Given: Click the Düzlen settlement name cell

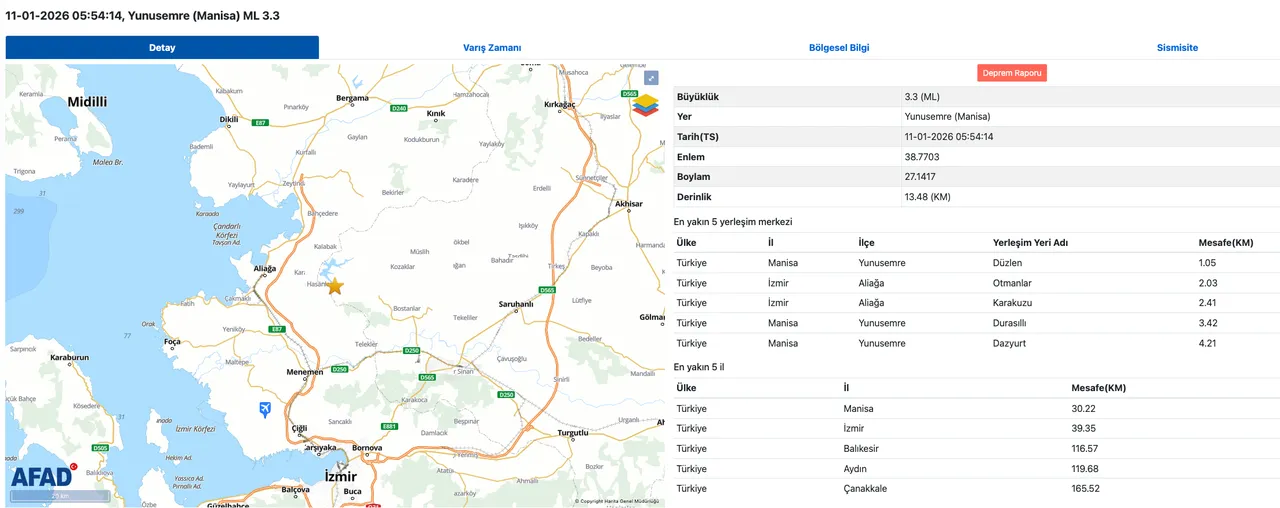Looking at the screenshot, I should coord(1007,263).
